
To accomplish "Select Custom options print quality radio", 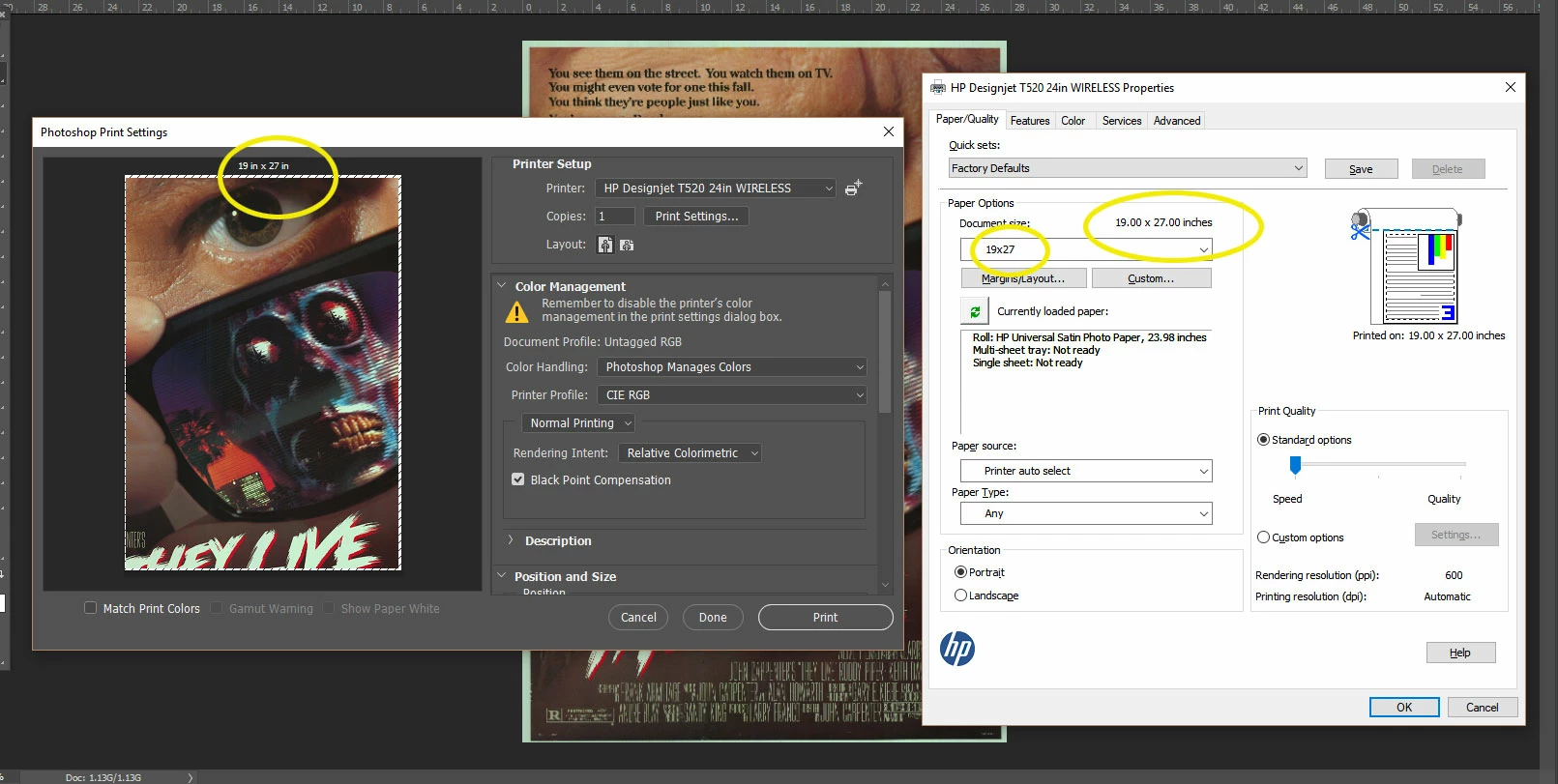I will pyautogui.click(x=1263, y=537).
